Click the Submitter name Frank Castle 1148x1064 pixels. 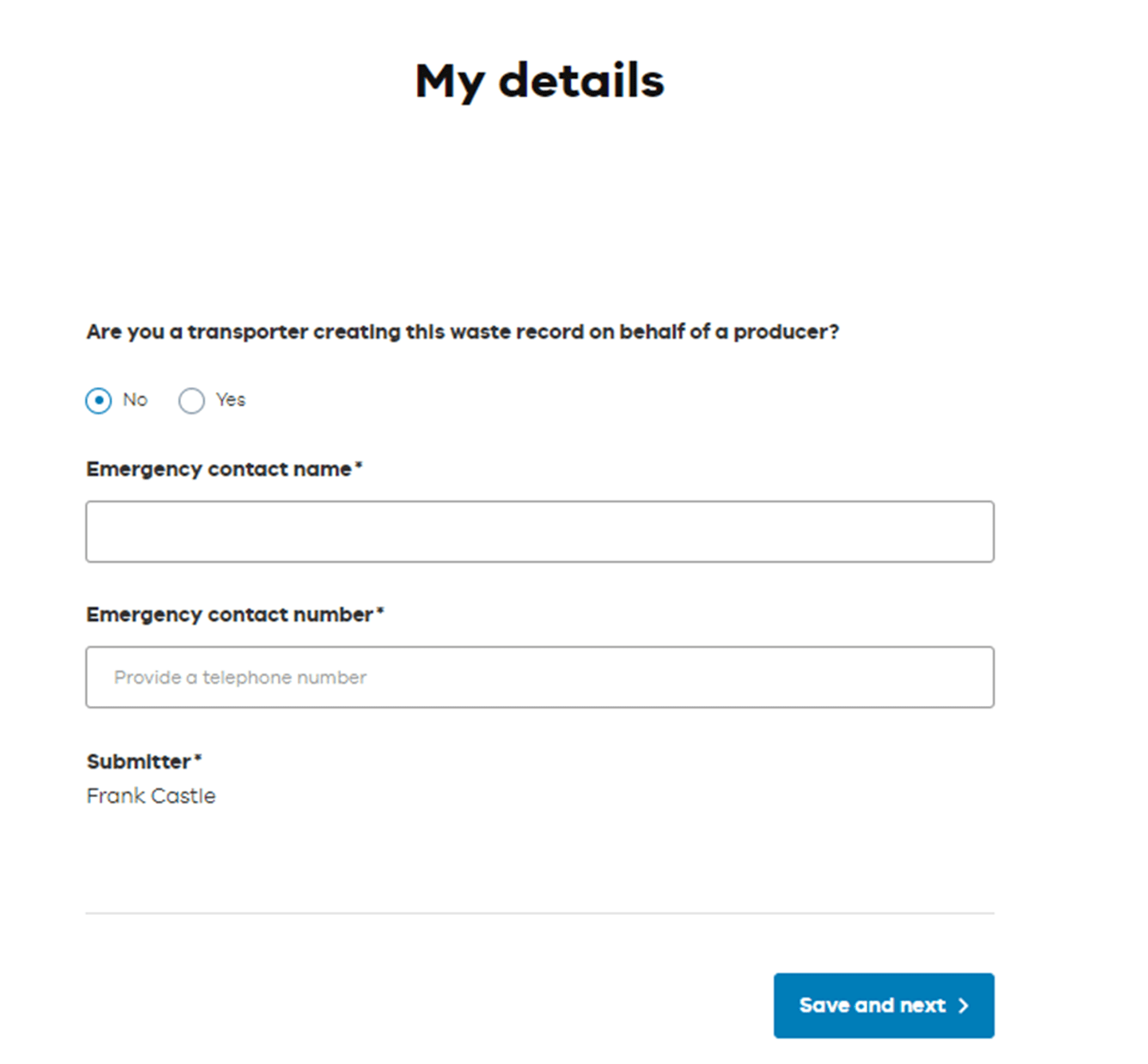tap(151, 795)
